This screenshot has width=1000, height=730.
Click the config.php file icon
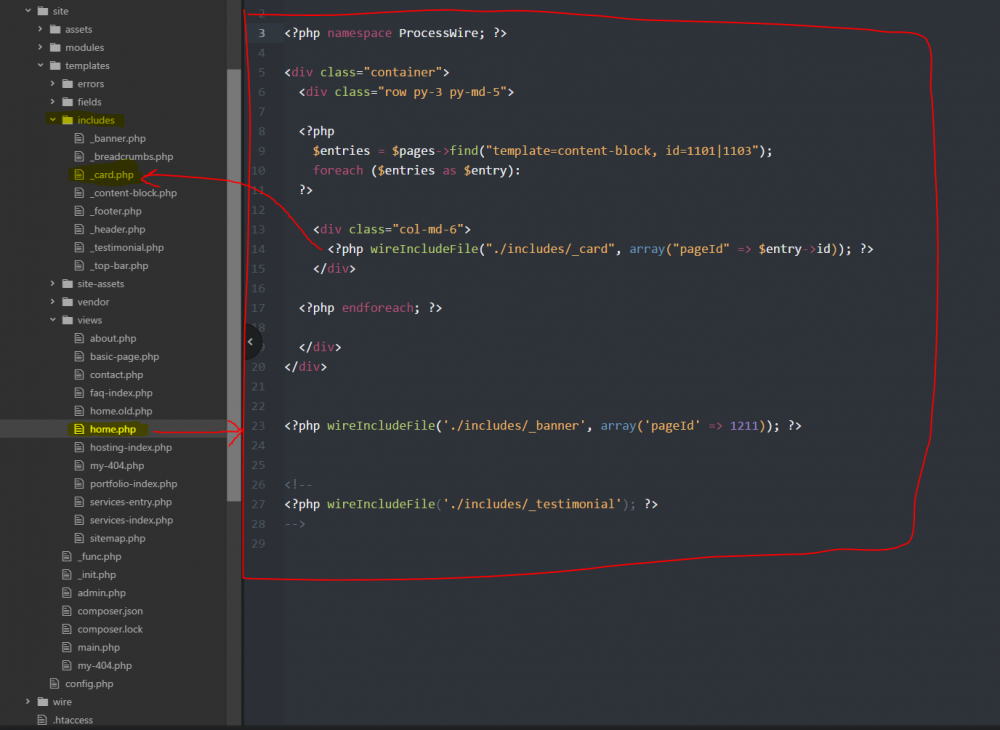[x=55, y=684]
